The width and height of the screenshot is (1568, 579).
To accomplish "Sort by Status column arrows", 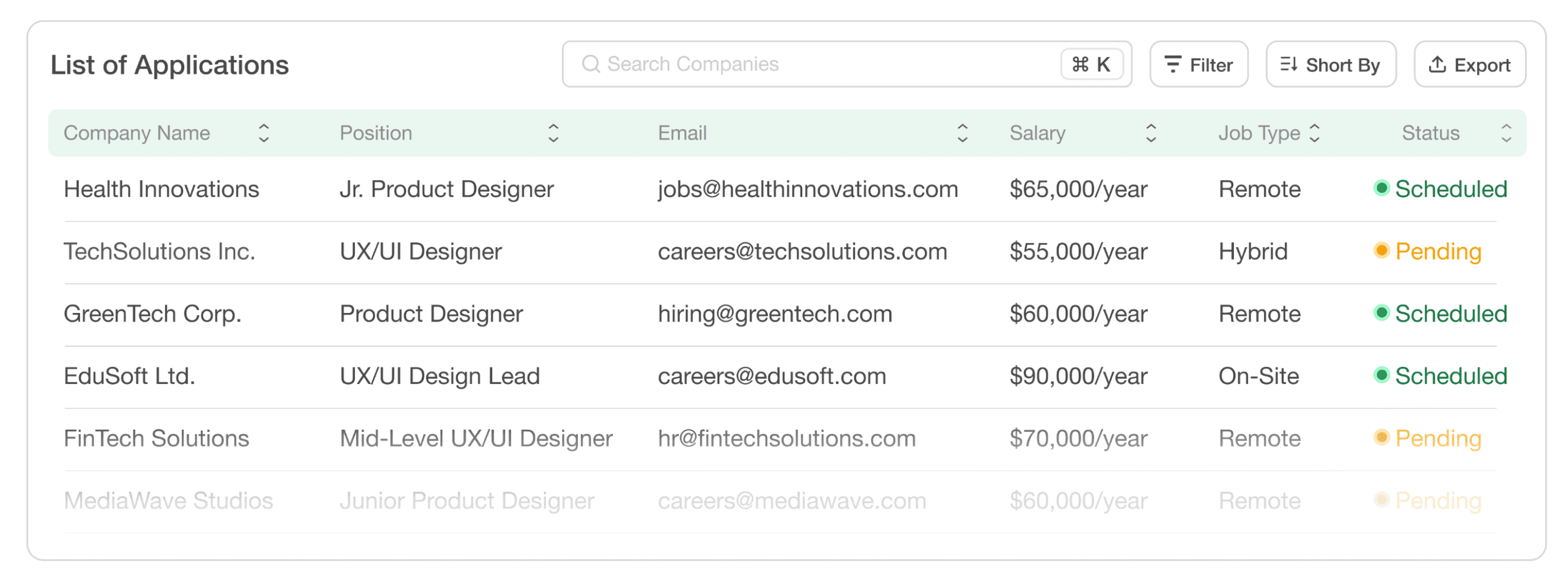I will click(x=1506, y=133).
